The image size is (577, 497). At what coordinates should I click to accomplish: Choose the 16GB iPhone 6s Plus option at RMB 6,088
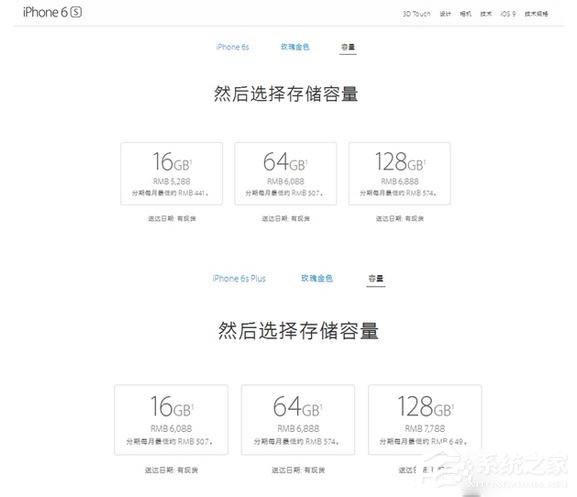point(171,420)
